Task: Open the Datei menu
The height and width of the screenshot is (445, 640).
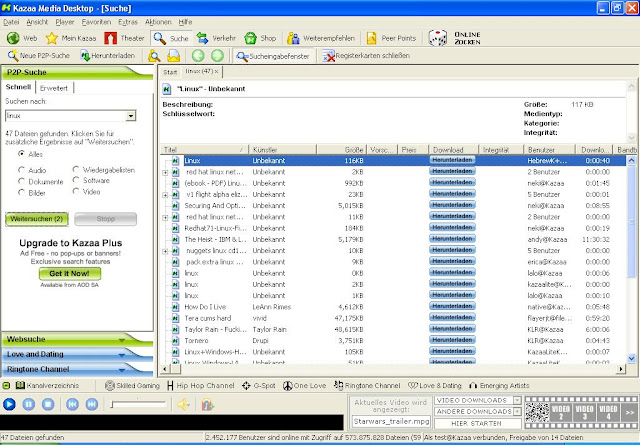Action: coord(11,22)
